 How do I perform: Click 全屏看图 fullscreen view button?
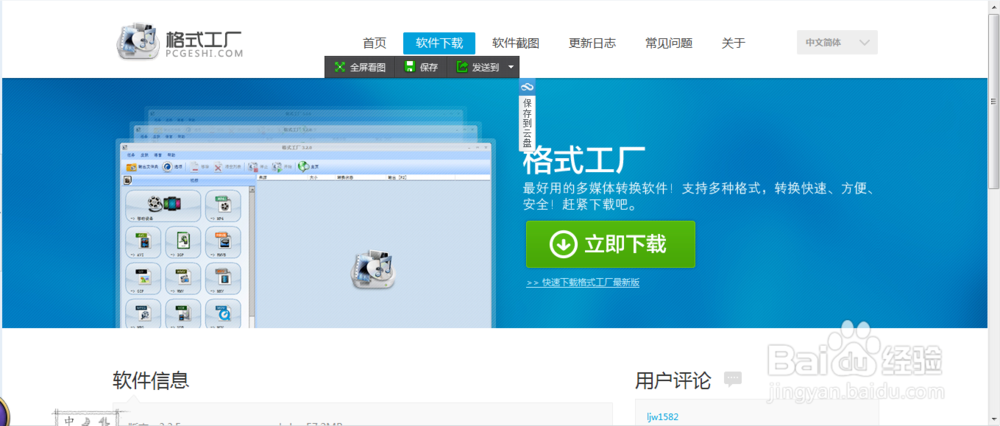[360, 67]
